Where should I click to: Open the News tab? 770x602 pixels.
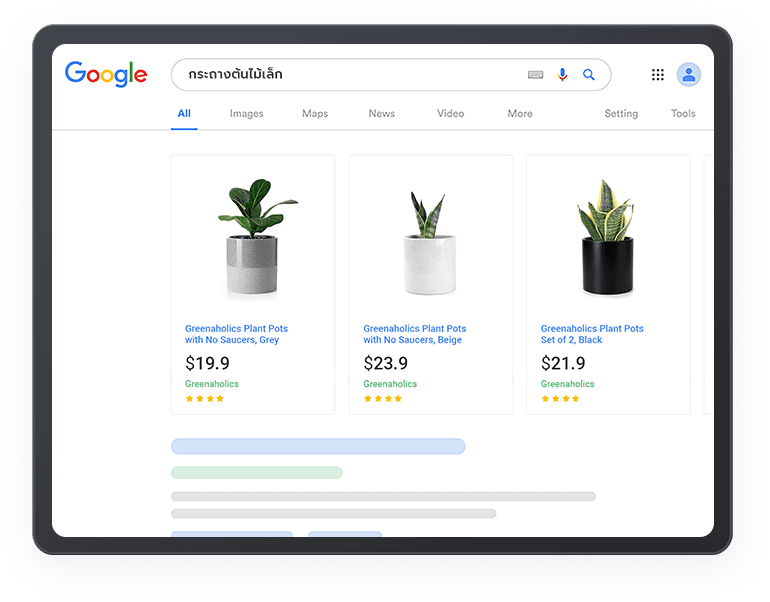381,114
